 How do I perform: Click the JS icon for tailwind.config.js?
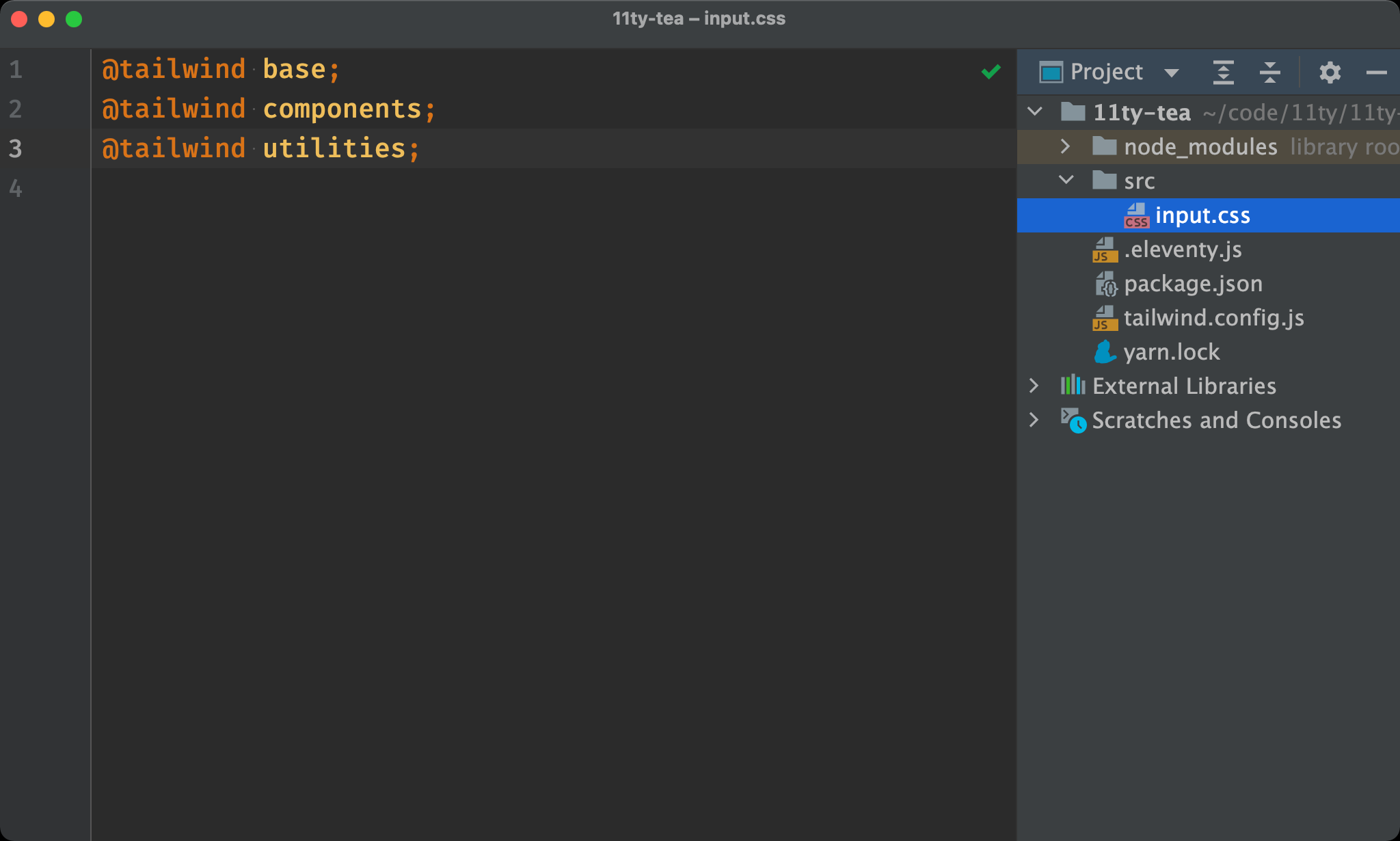point(1105,318)
